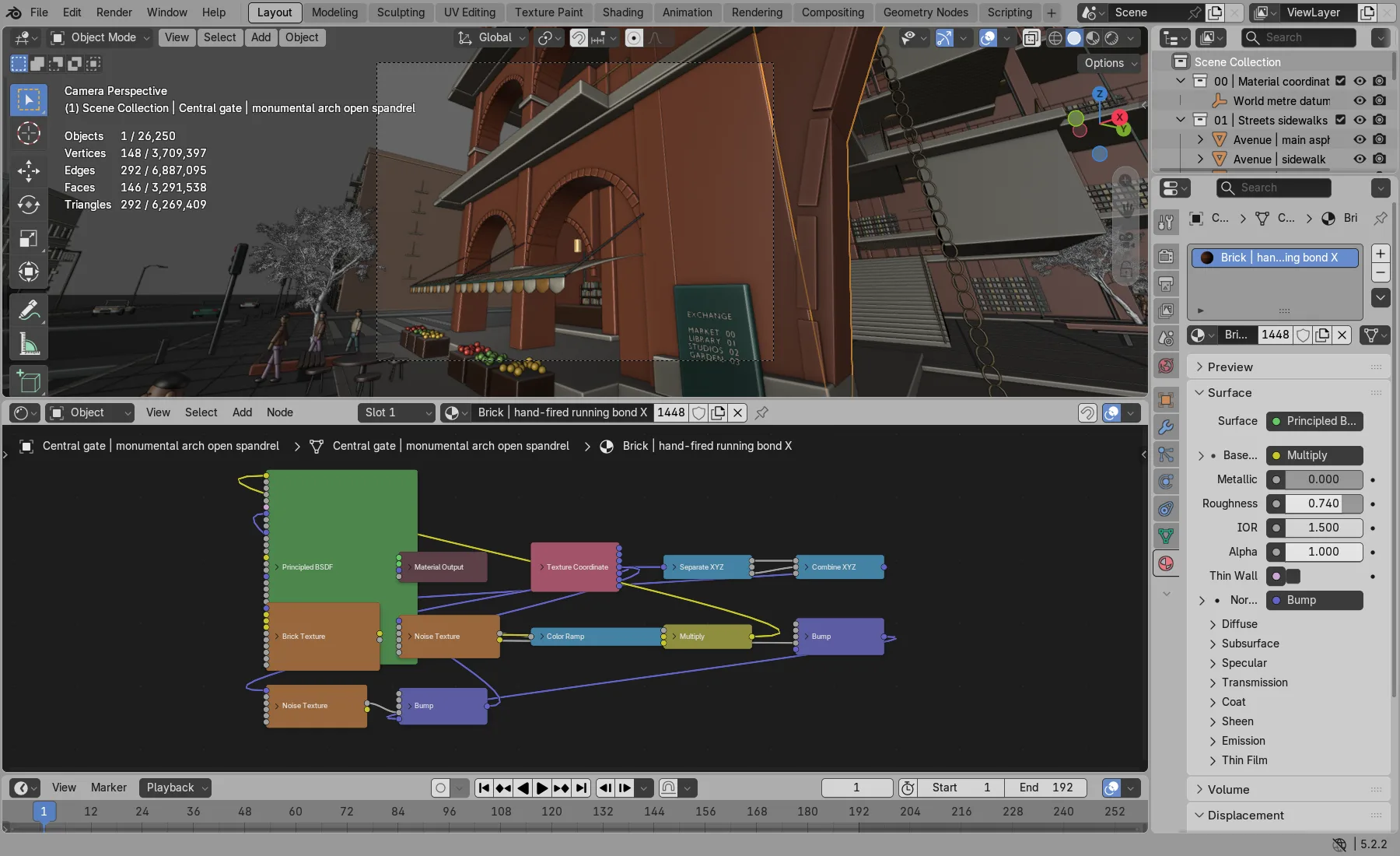
Task: Toggle visibility of World metre datum
Action: coord(1360,100)
